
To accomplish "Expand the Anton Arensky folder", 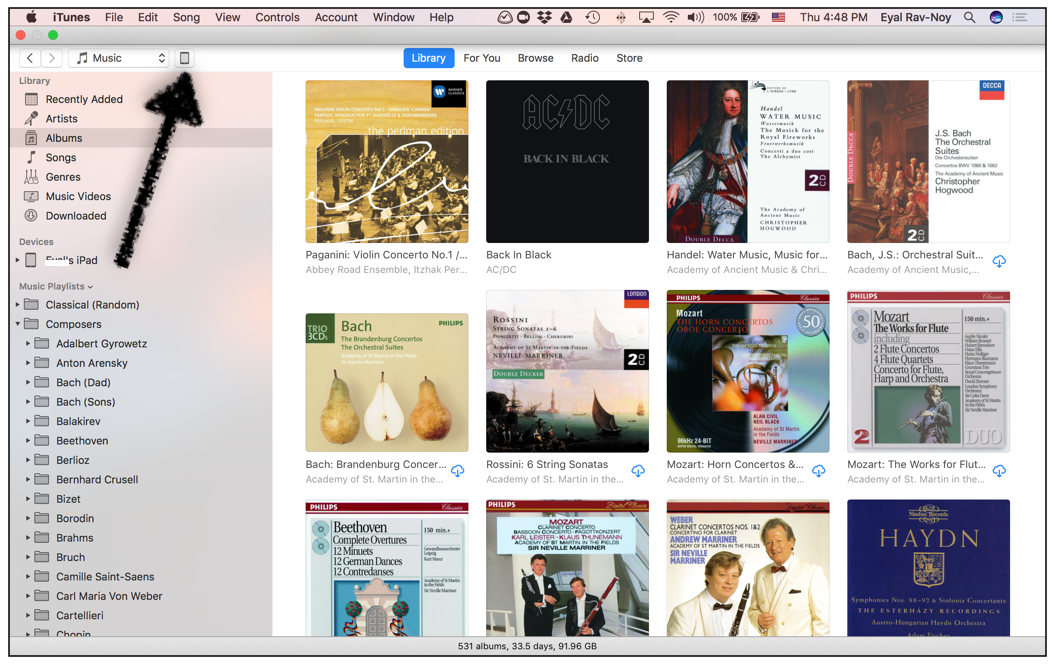I will click(28, 363).
